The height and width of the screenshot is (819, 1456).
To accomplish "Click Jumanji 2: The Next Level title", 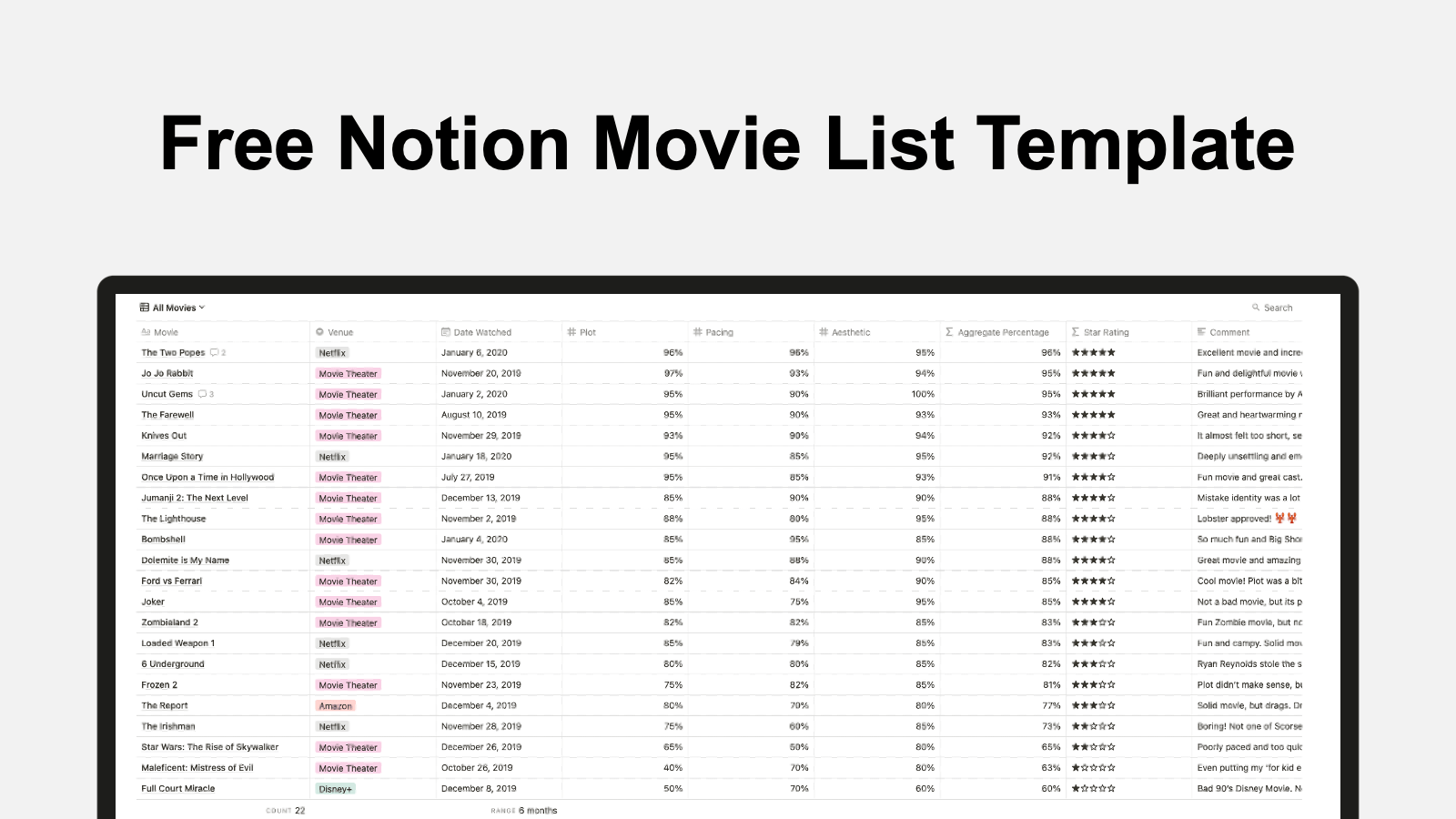I will (195, 498).
